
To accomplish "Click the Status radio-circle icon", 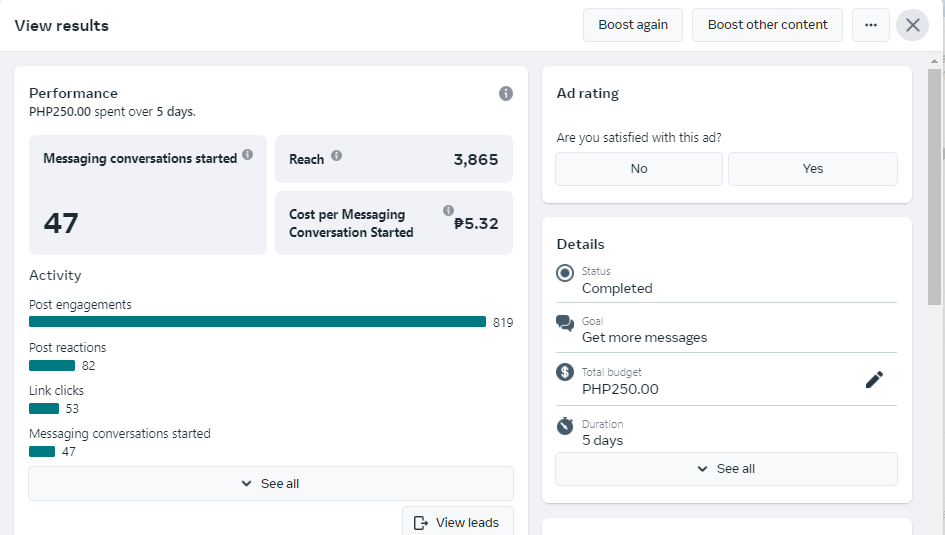I will coord(565,273).
